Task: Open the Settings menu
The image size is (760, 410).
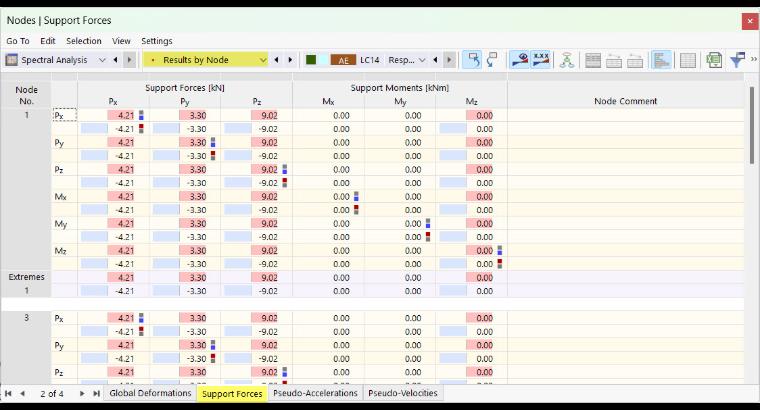Action: pos(157,41)
